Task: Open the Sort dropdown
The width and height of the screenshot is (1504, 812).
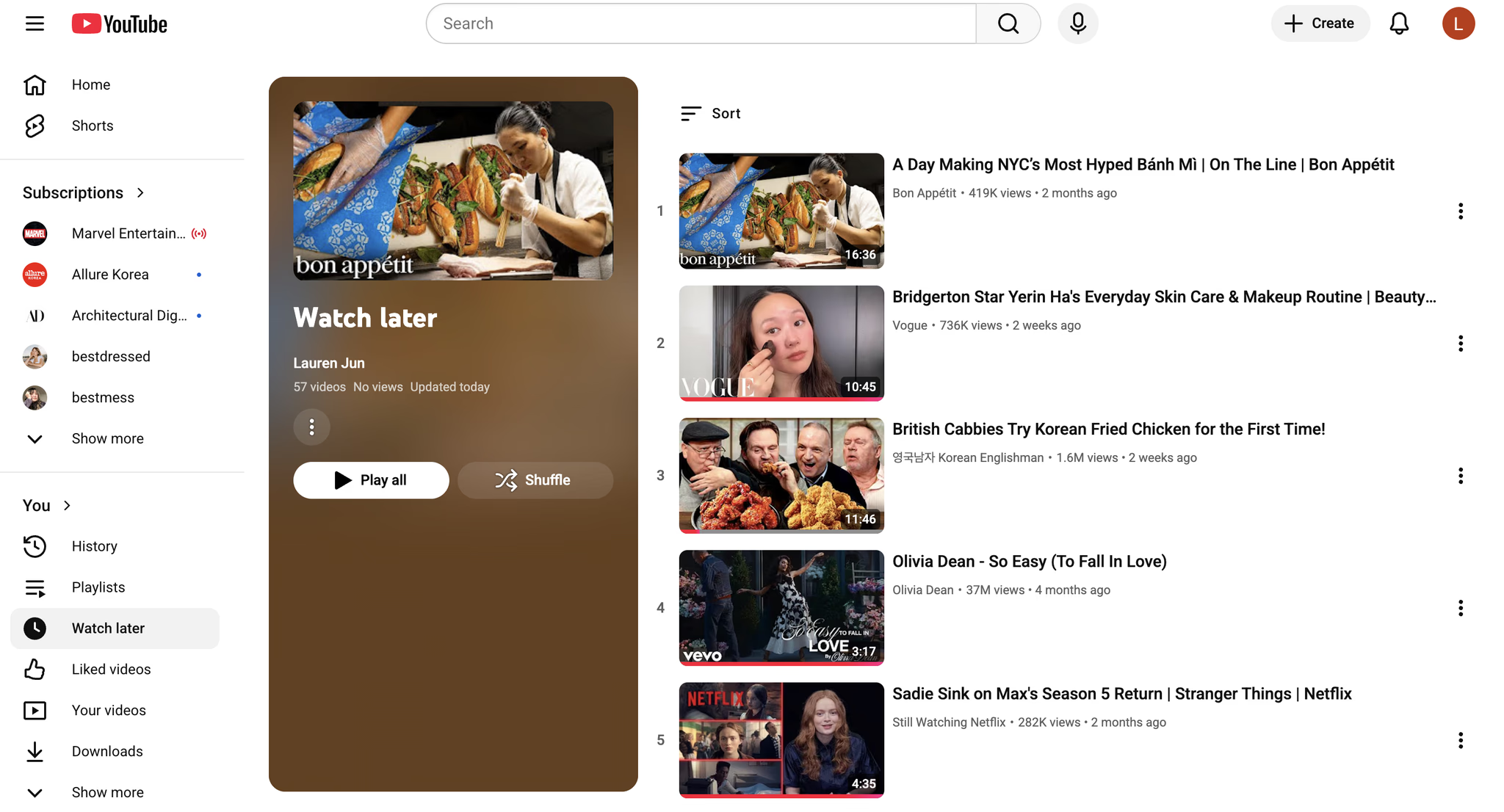Action: coord(710,114)
